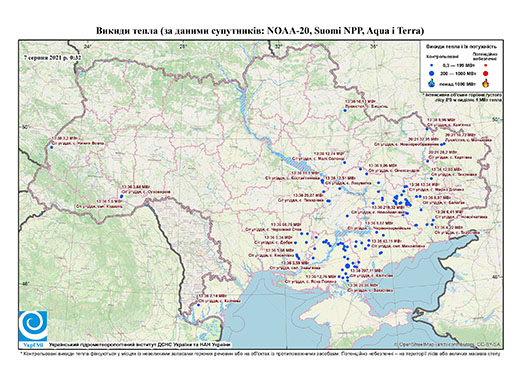This screenshot has height=368, width=520.
Task: Click the 200 — 1000 МВт legend label
Action: pyautogui.click(x=457, y=73)
